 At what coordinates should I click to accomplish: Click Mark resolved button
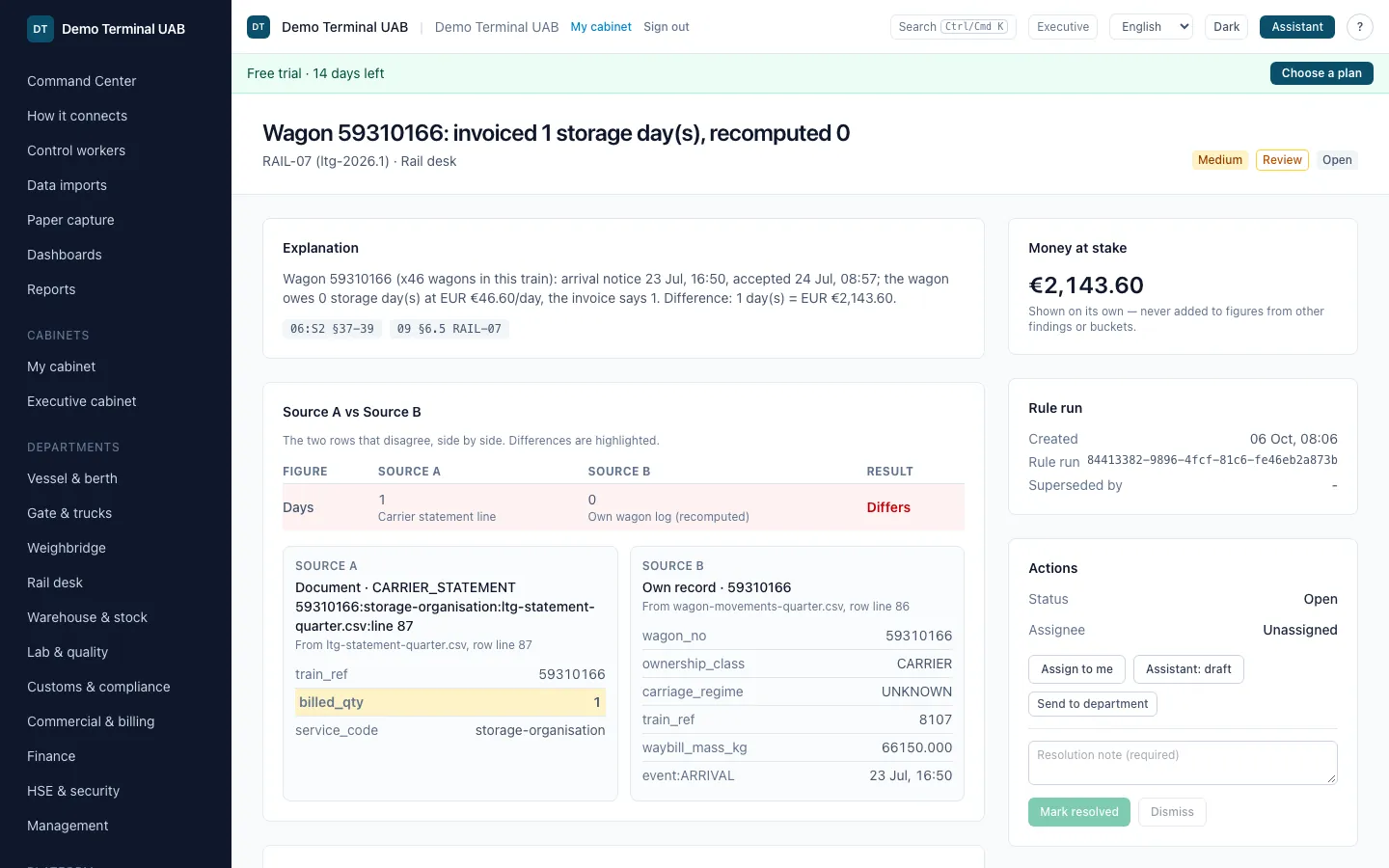click(1079, 812)
